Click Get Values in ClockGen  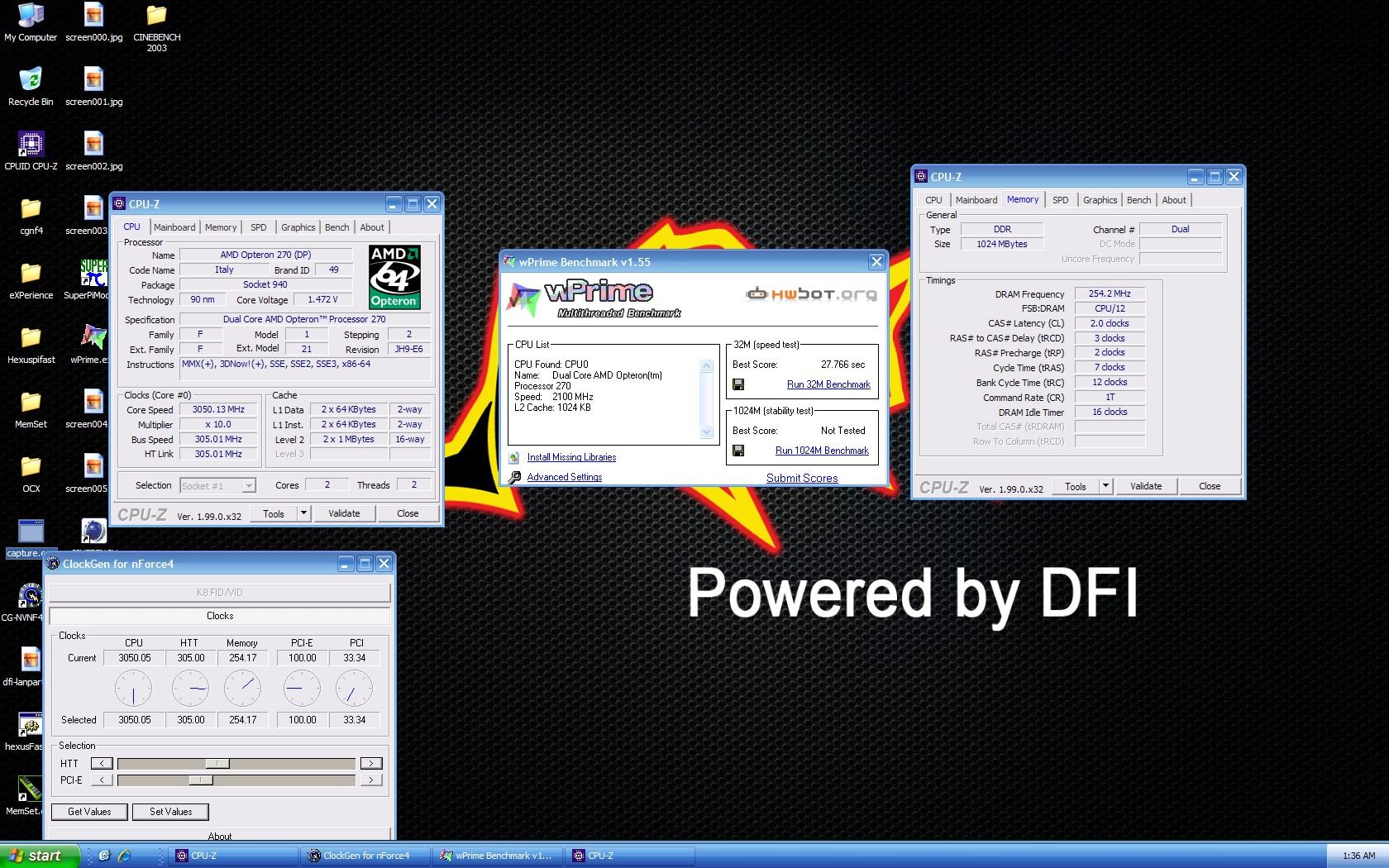(89, 812)
